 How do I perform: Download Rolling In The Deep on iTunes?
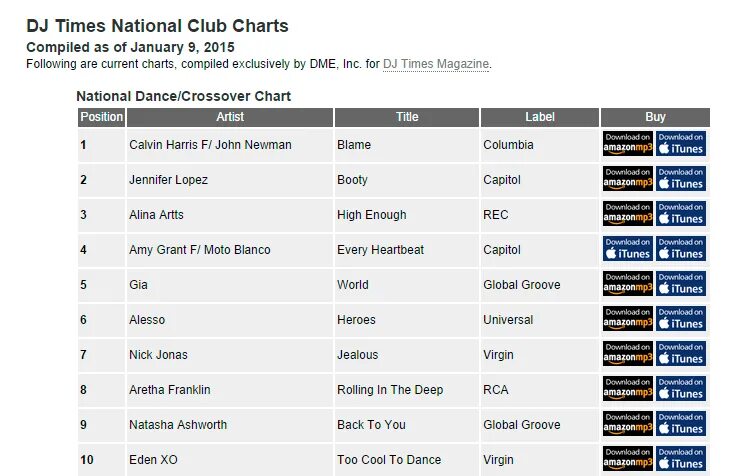point(681,388)
